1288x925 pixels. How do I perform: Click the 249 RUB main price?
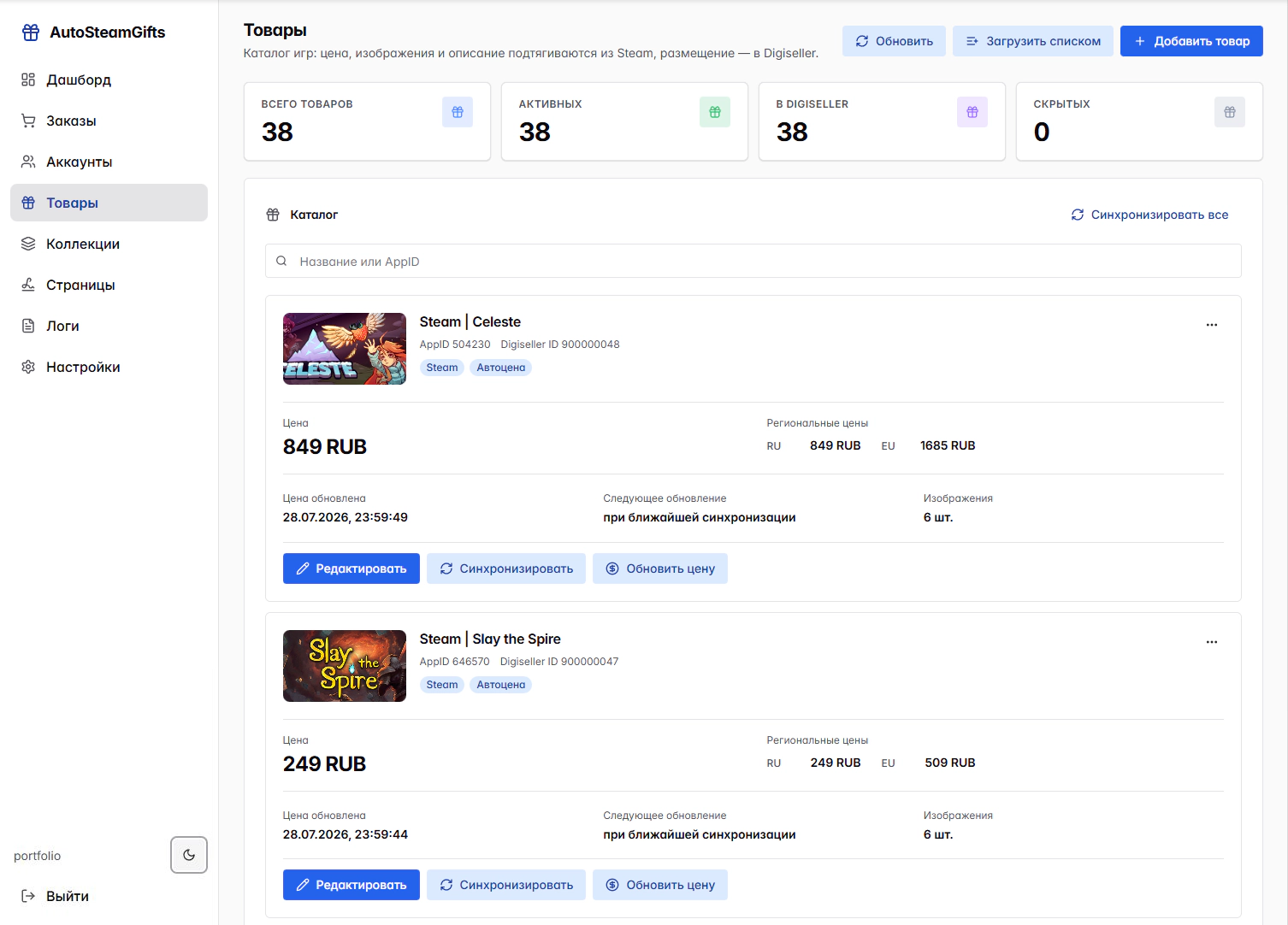point(325,763)
